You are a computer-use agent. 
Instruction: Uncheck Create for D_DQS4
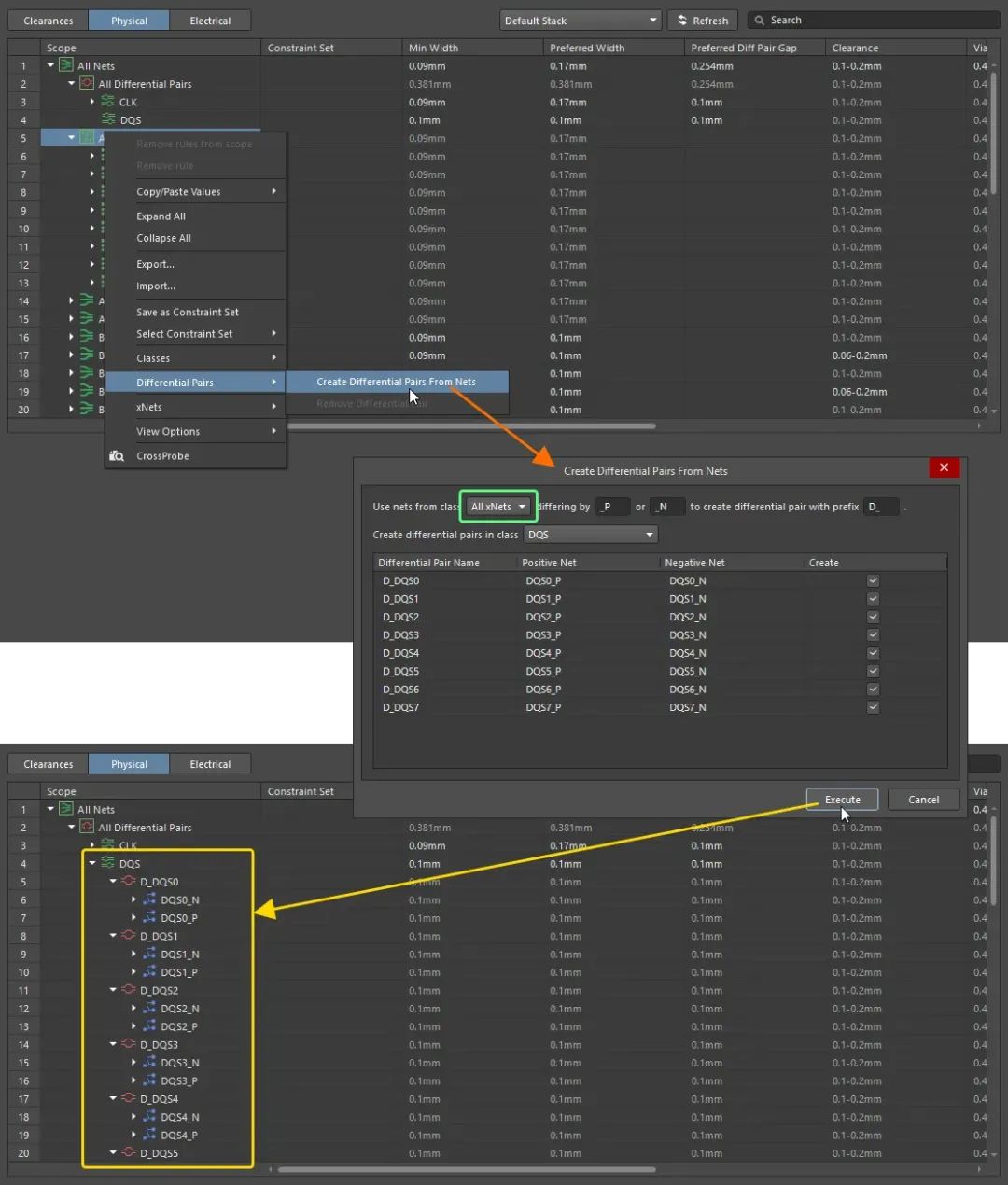tap(873, 653)
